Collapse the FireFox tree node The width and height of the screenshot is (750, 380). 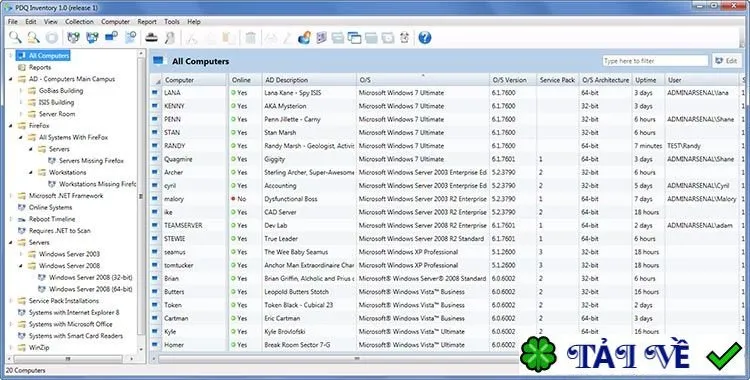[x=11, y=126]
